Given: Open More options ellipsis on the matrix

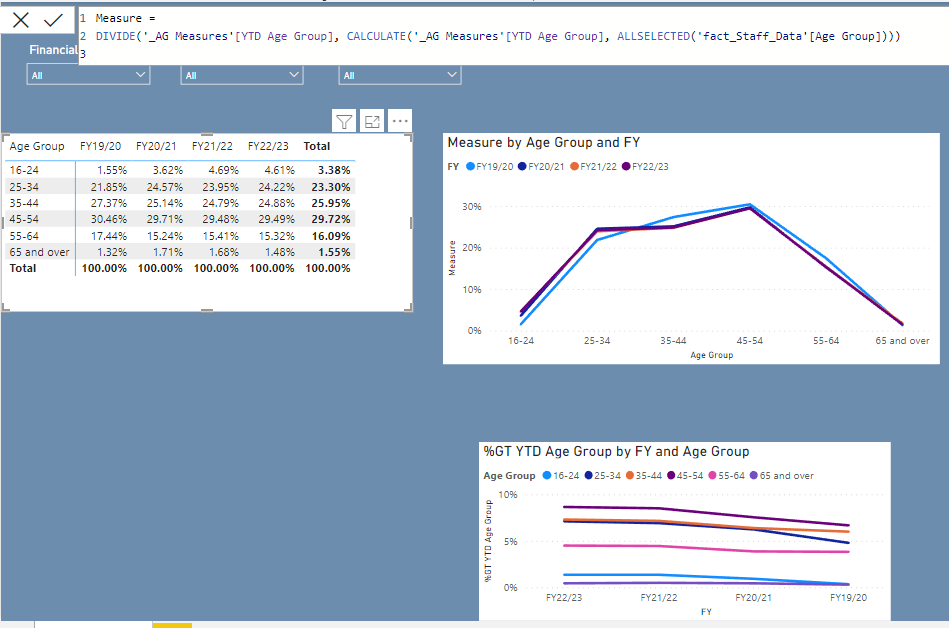Looking at the screenshot, I should (x=400, y=121).
